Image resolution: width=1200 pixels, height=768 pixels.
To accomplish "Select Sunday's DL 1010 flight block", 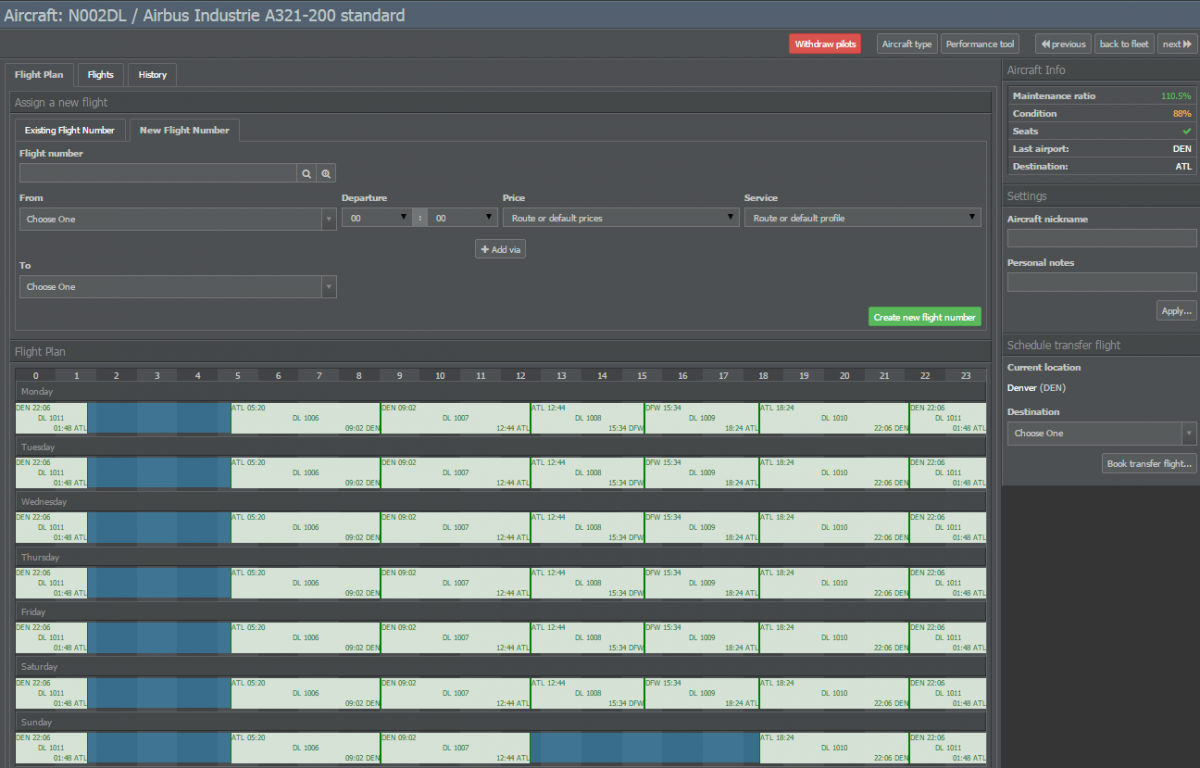I will coord(834,748).
